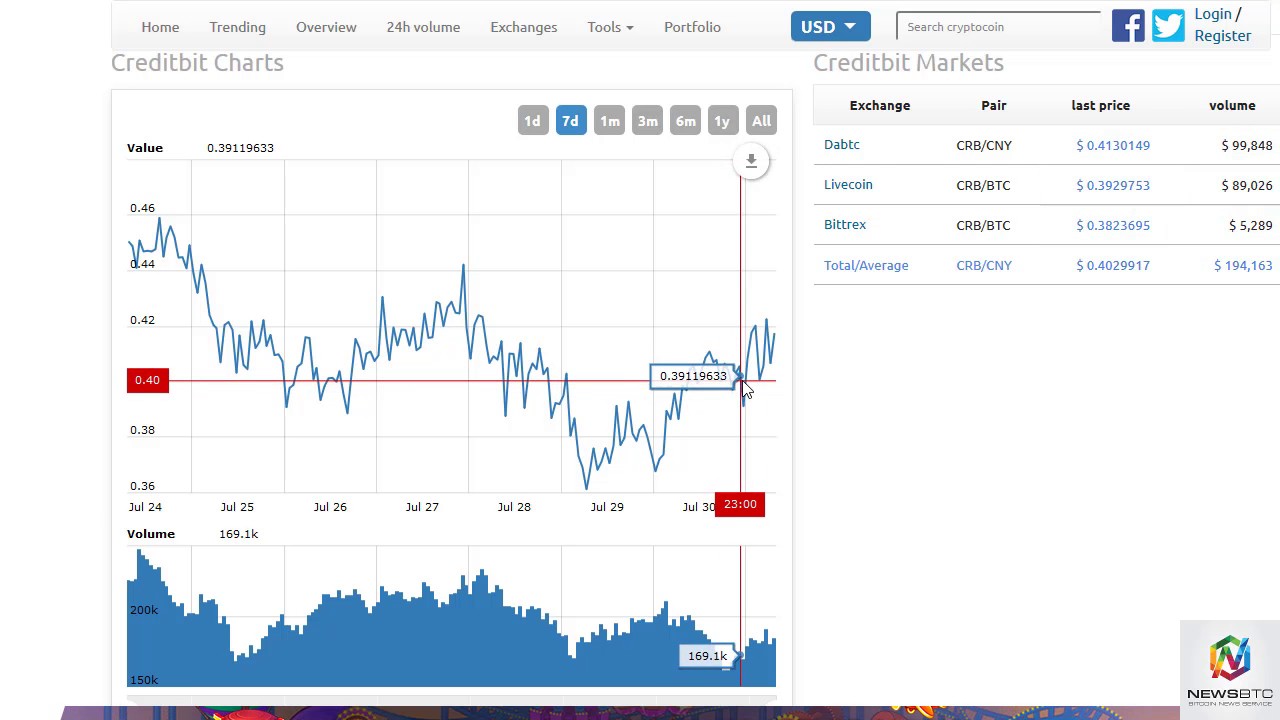The height and width of the screenshot is (720, 1280).
Task: Open the Livecoin exchange link
Action: click(x=848, y=185)
